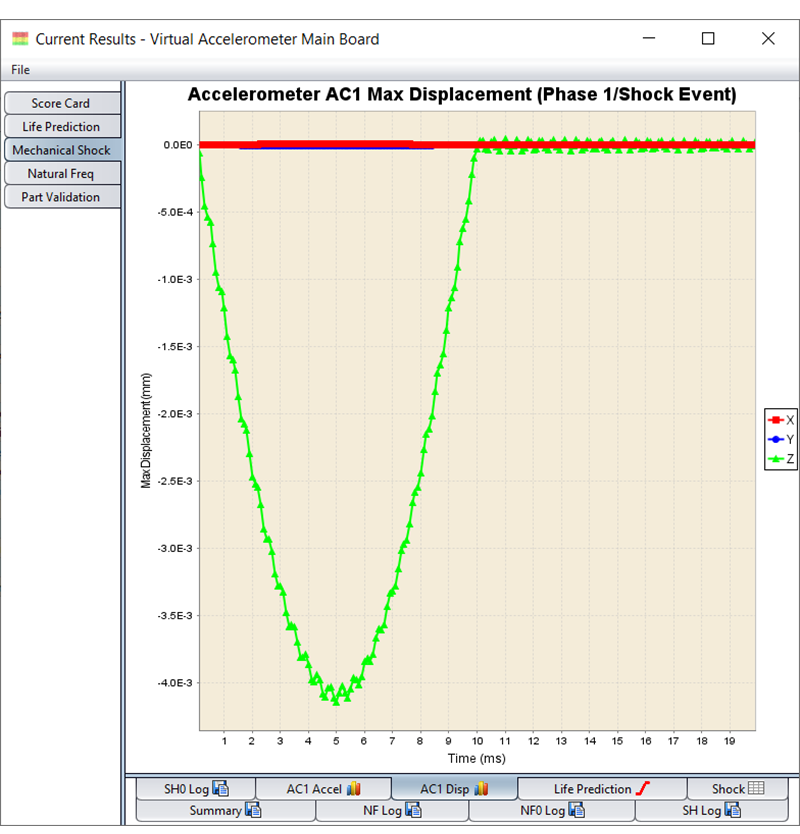Open the Life Prediction side tab
This screenshot has height=834, width=800.
point(61,127)
